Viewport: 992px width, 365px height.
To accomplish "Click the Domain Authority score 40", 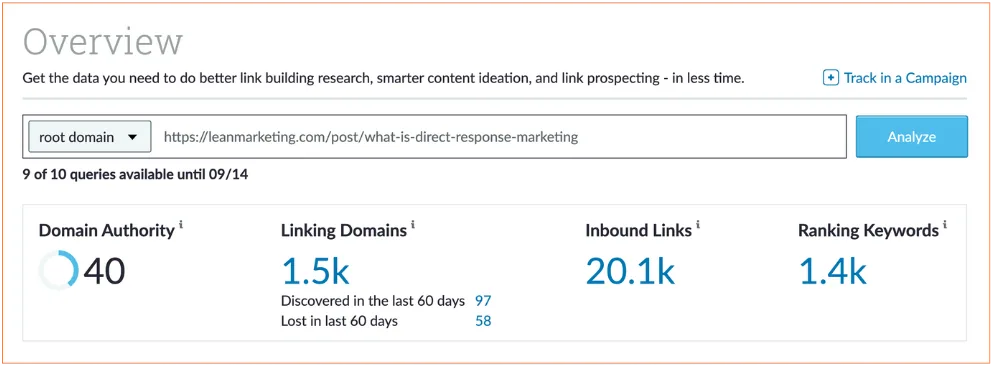I will tap(104, 271).
